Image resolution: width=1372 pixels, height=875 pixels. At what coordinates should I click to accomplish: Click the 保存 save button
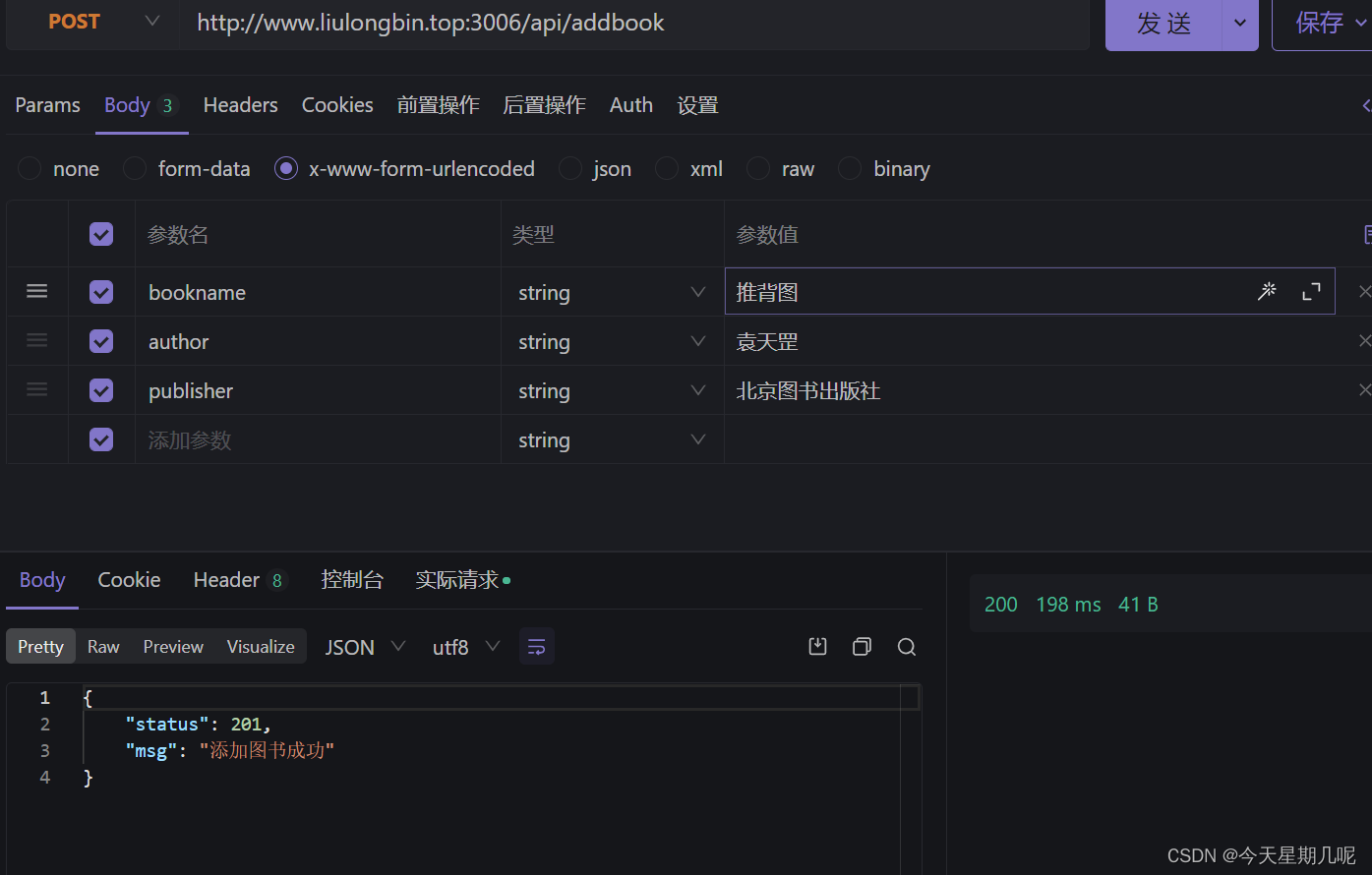click(1321, 23)
